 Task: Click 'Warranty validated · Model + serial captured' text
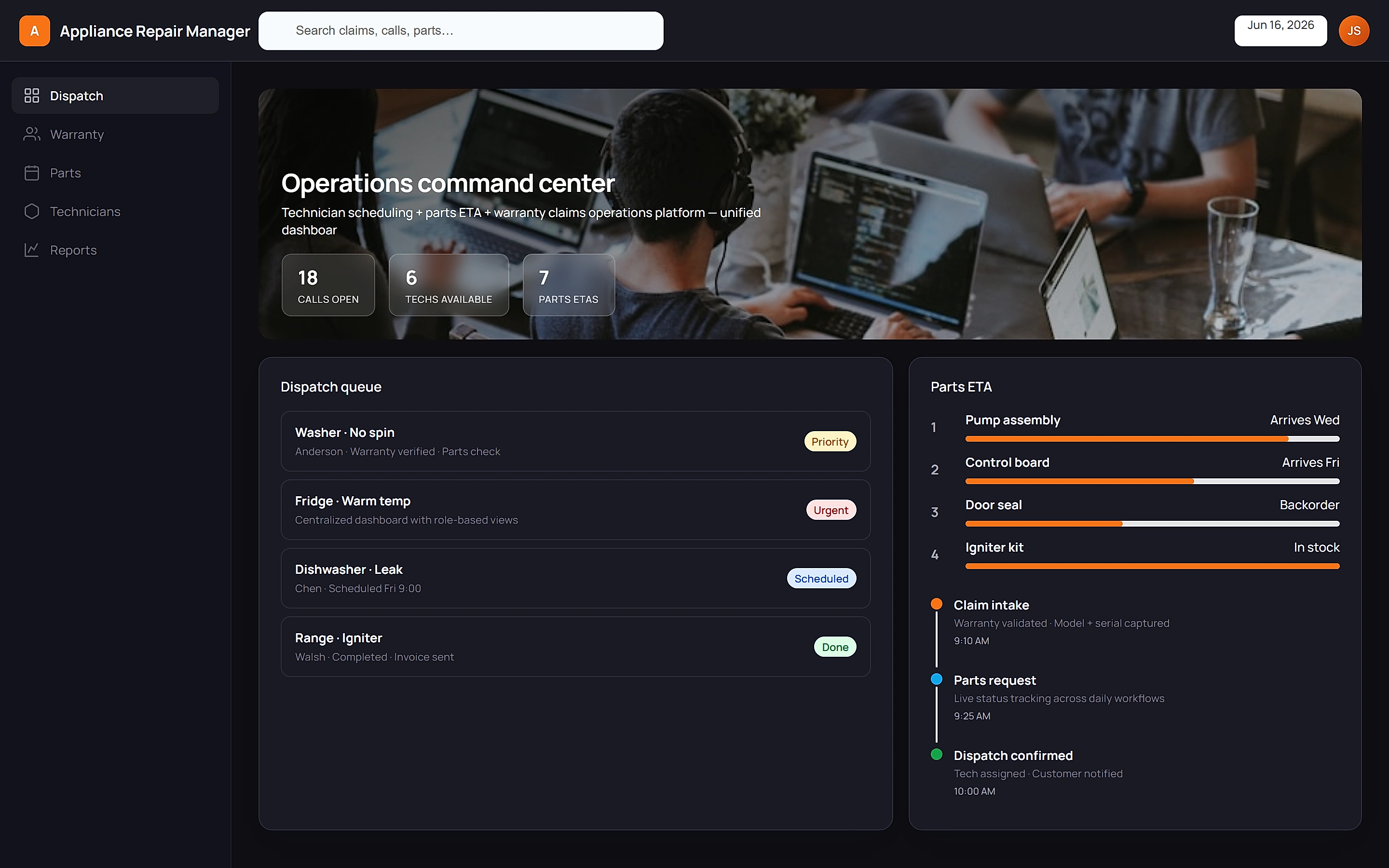click(x=1061, y=623)
